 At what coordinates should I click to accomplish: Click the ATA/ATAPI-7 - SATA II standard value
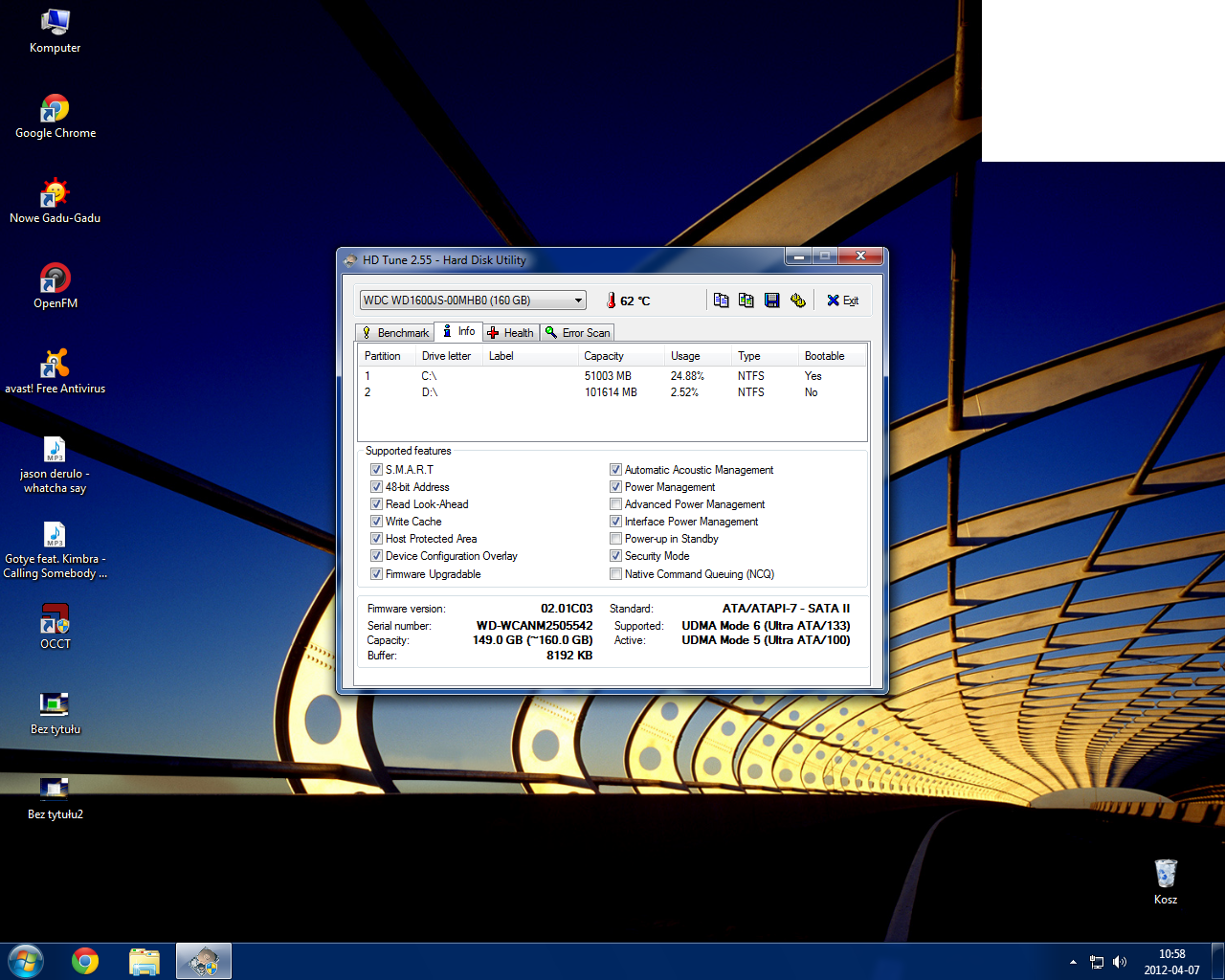pos(786,609)
